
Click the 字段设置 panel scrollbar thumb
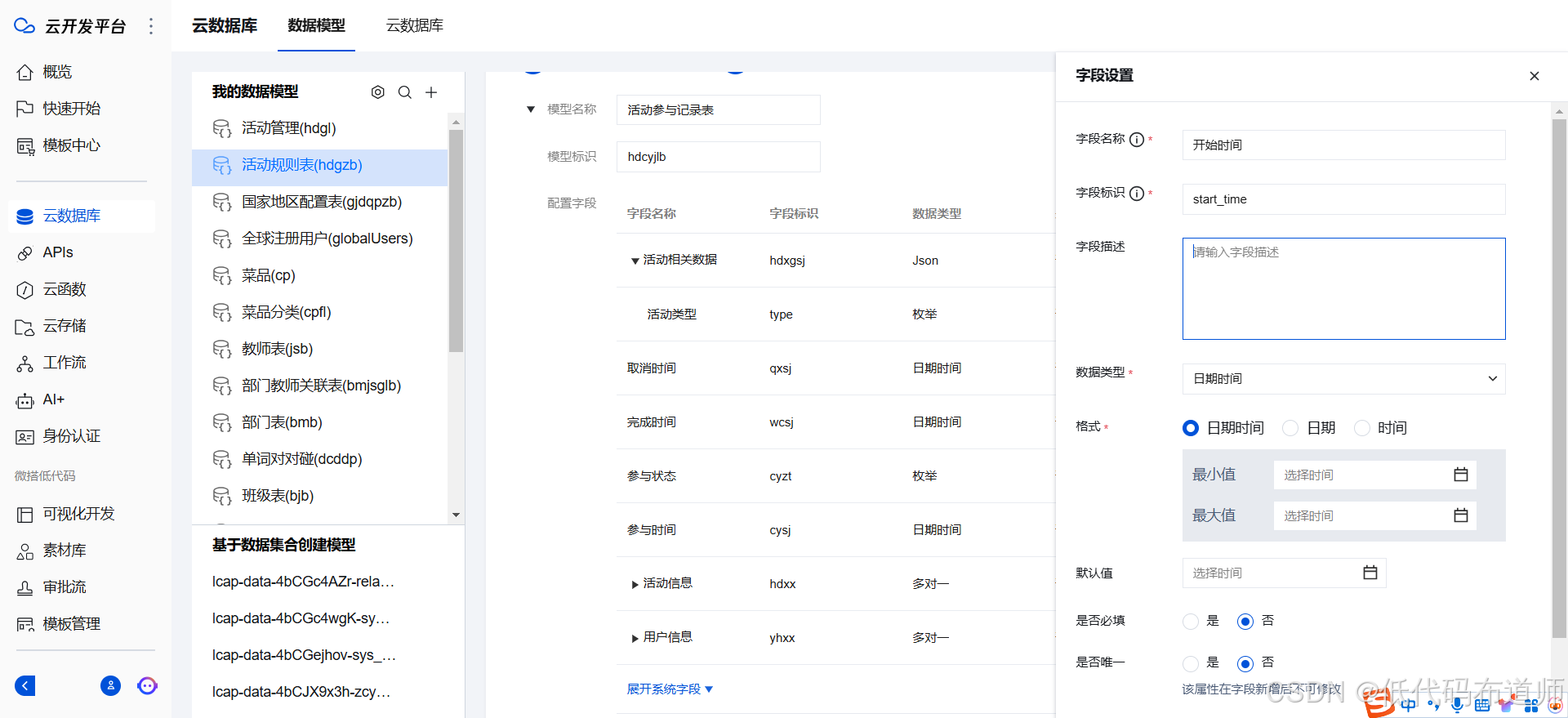[x=1559, y=377]
